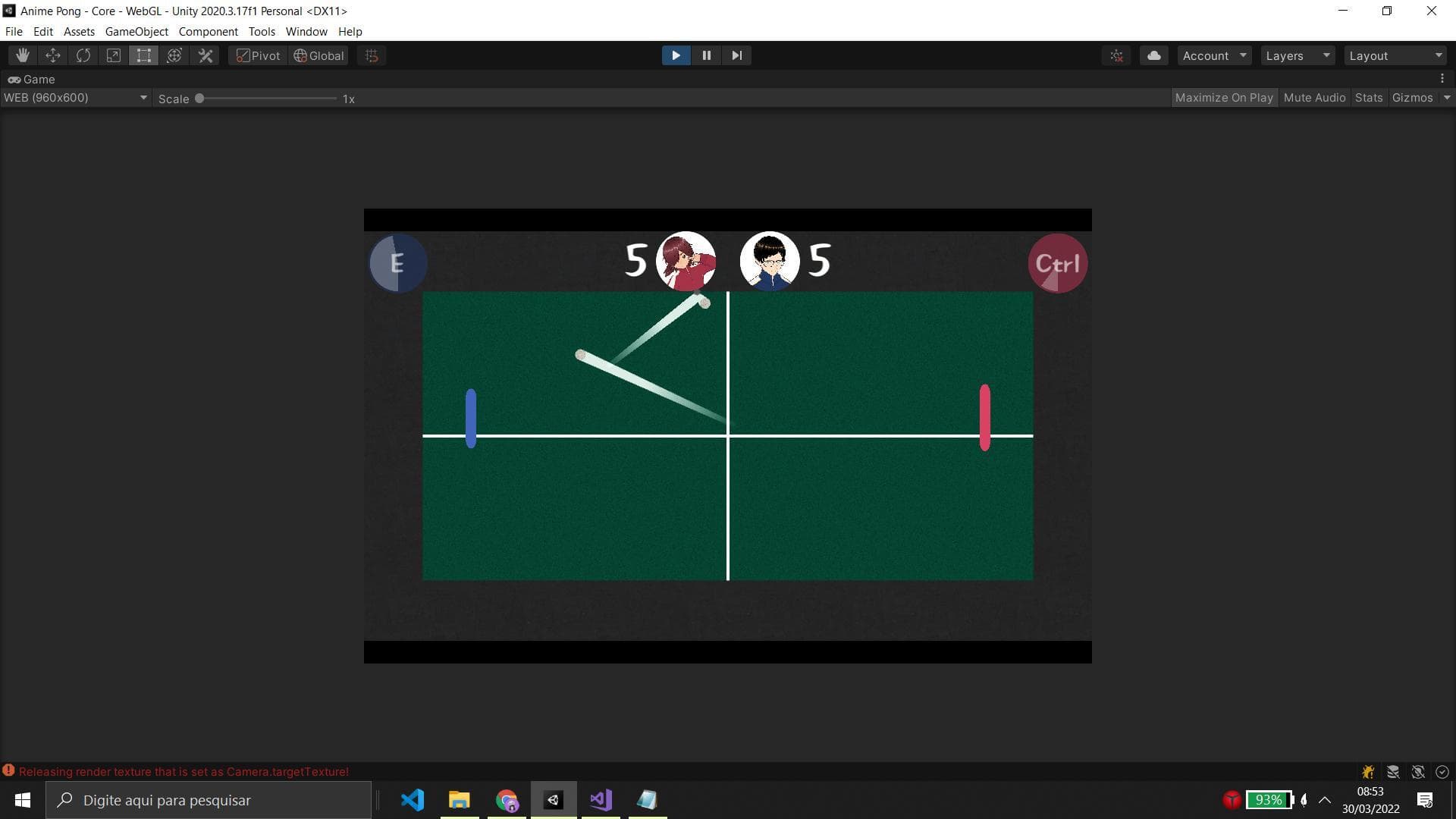This screenshot has height=819, width=1456.
Task: Expand the Layers dropdown
Action: (x=1298, y=55)
